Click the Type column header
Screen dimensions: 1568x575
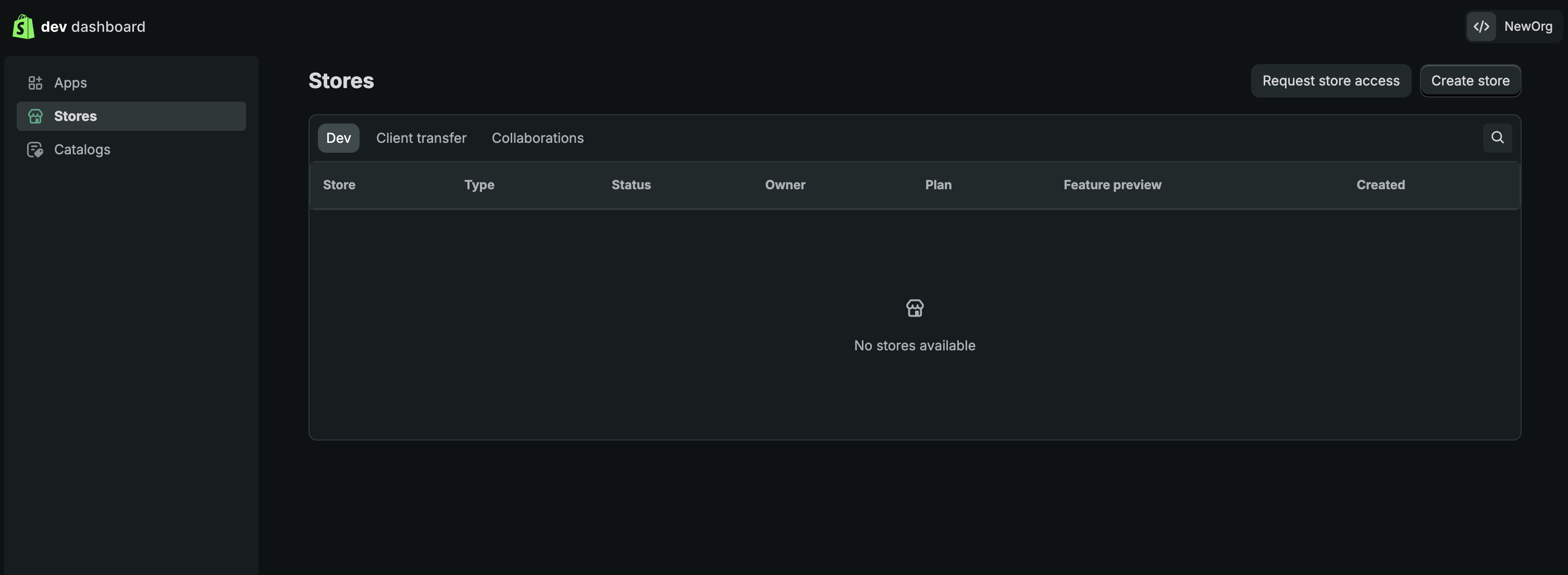click(479, 185)
